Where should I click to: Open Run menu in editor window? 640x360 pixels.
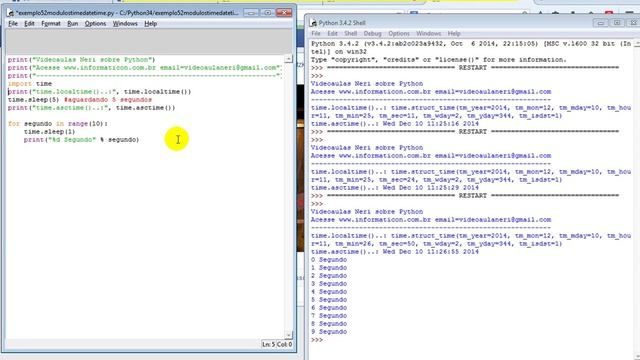click(x=73, y=24)
